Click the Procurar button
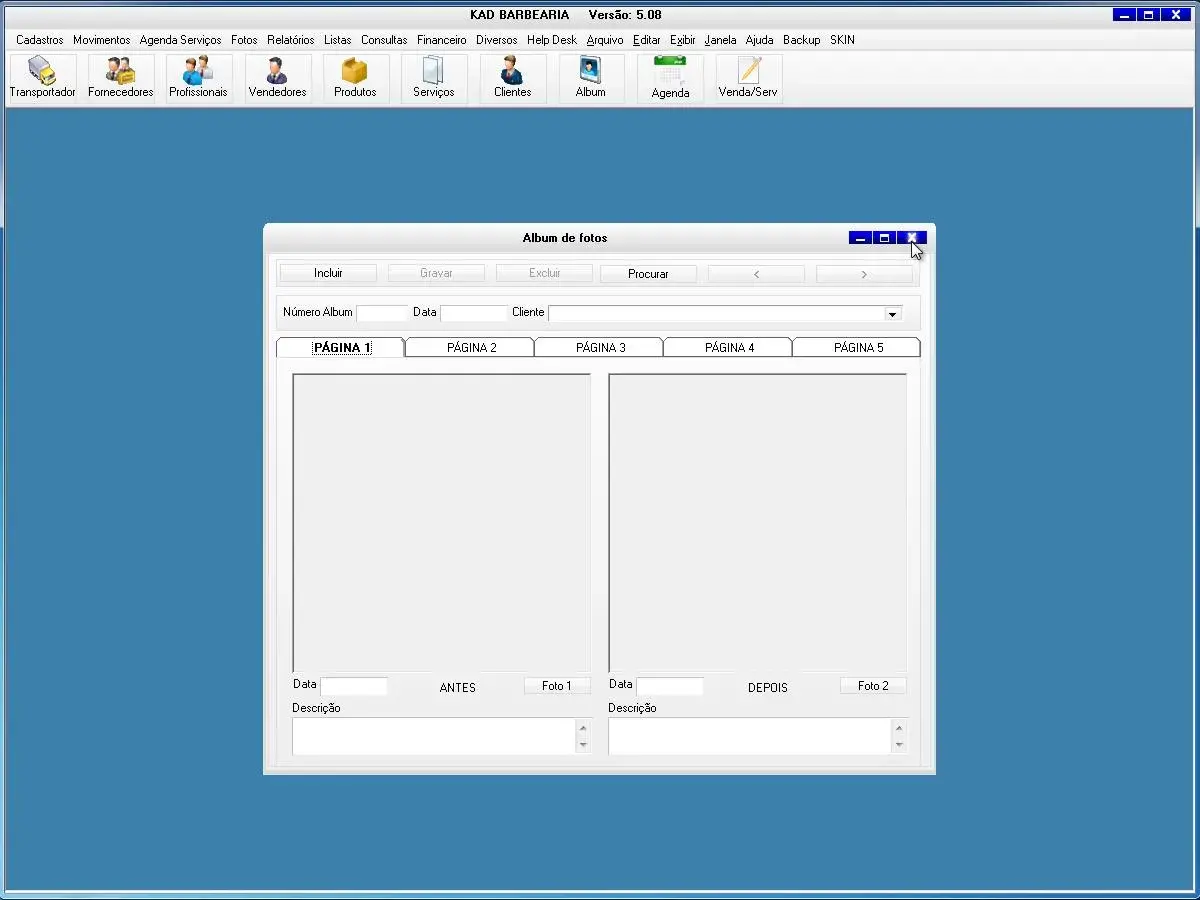The height and width of the screenshot is (900, 1200). (648, 273)
